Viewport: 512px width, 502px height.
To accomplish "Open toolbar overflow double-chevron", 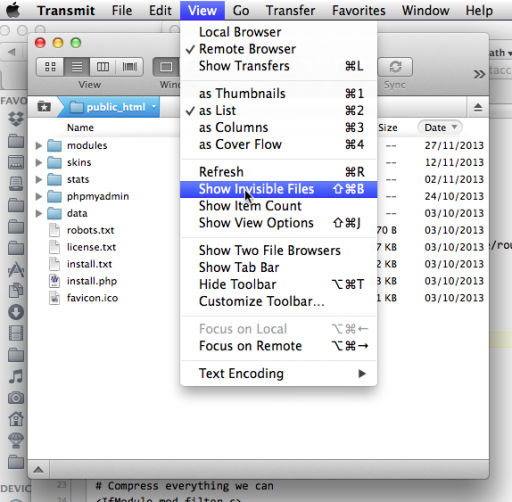I will pos(479,74).
